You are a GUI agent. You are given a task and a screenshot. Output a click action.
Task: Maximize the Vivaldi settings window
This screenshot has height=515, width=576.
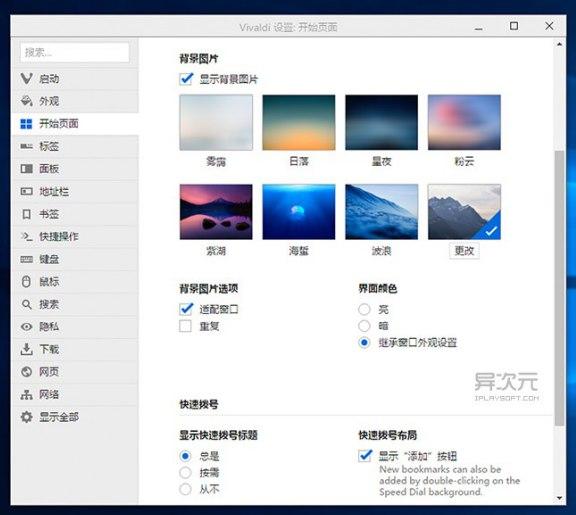(514, 26)
